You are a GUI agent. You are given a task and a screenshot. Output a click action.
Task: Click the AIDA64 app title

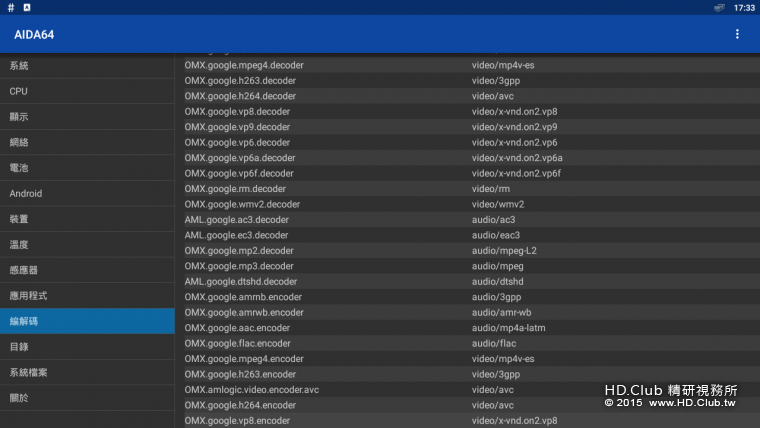coord(34,34)
